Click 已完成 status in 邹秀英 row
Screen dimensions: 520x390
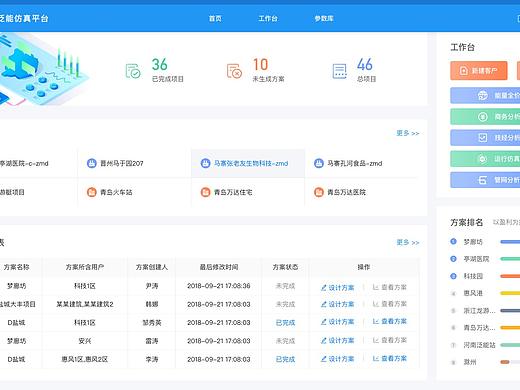pyautogui.click(x=285, y=323)
